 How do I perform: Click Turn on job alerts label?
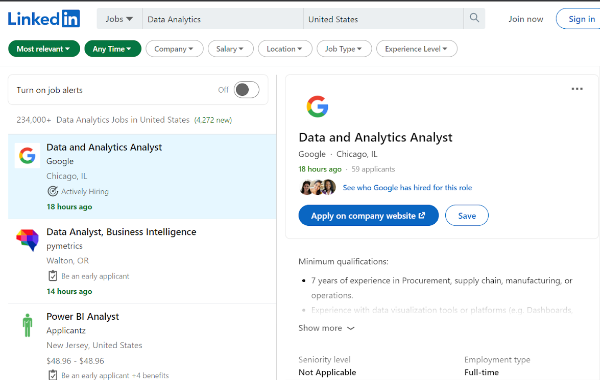[x=49, y=90]
